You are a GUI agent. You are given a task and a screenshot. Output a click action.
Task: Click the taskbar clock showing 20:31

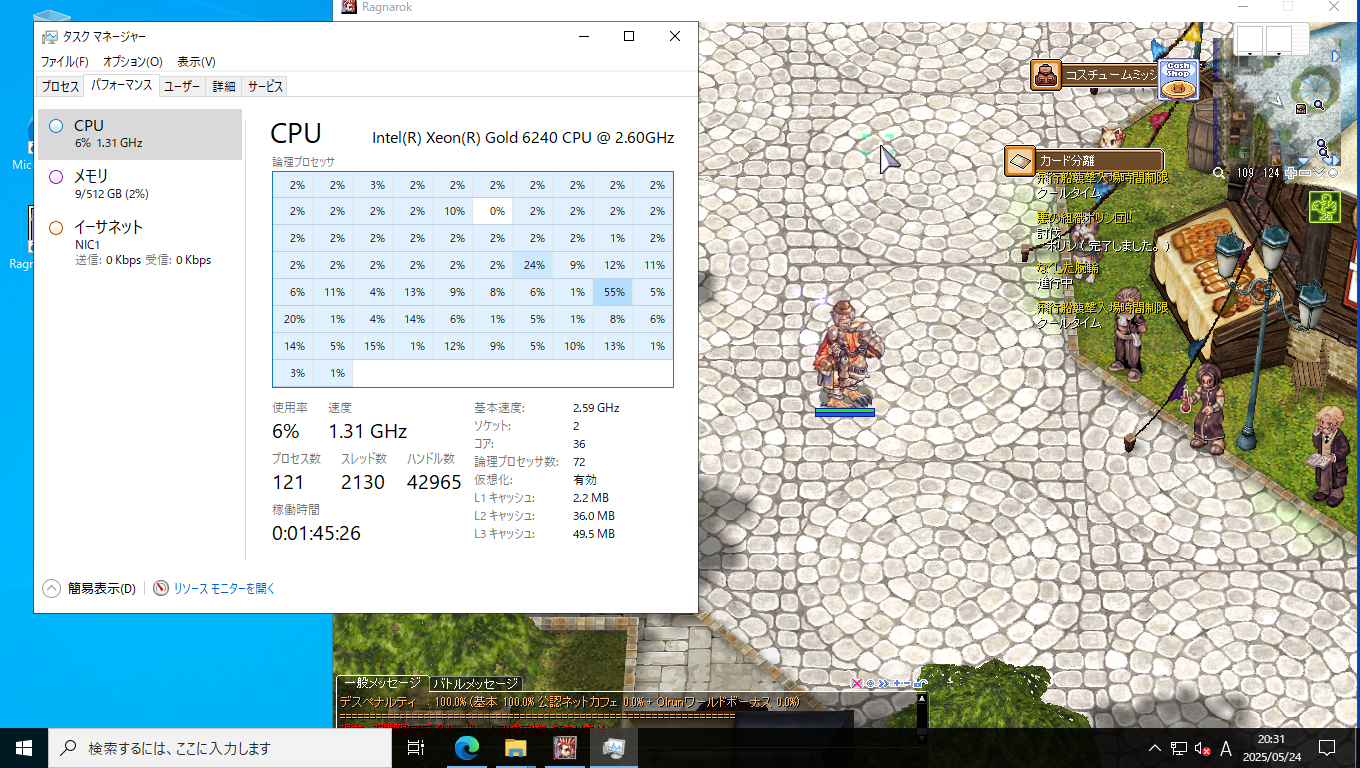coord(1272,747)
